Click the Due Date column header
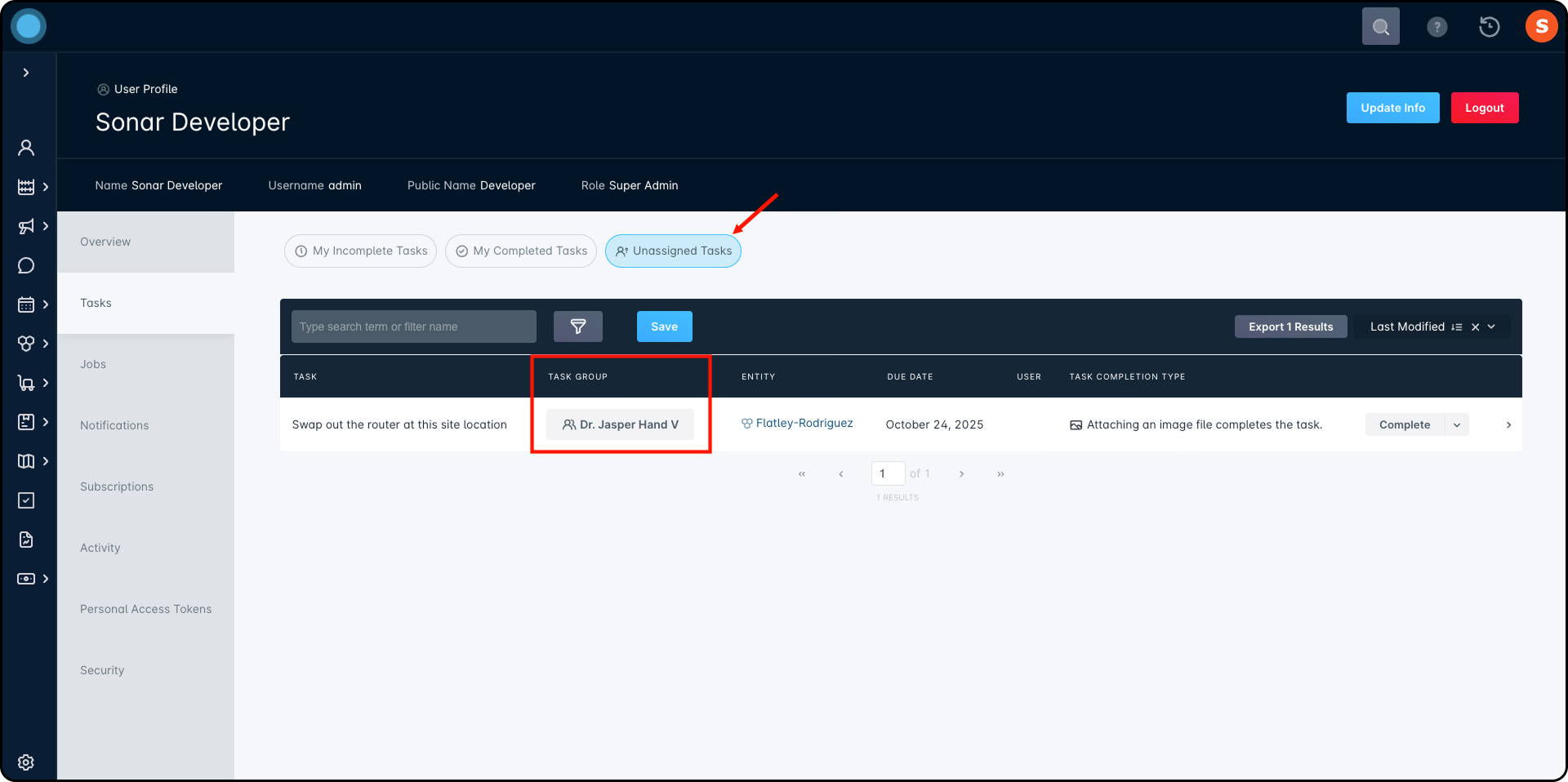The image size is (1568, 782). tap(910, 376)
